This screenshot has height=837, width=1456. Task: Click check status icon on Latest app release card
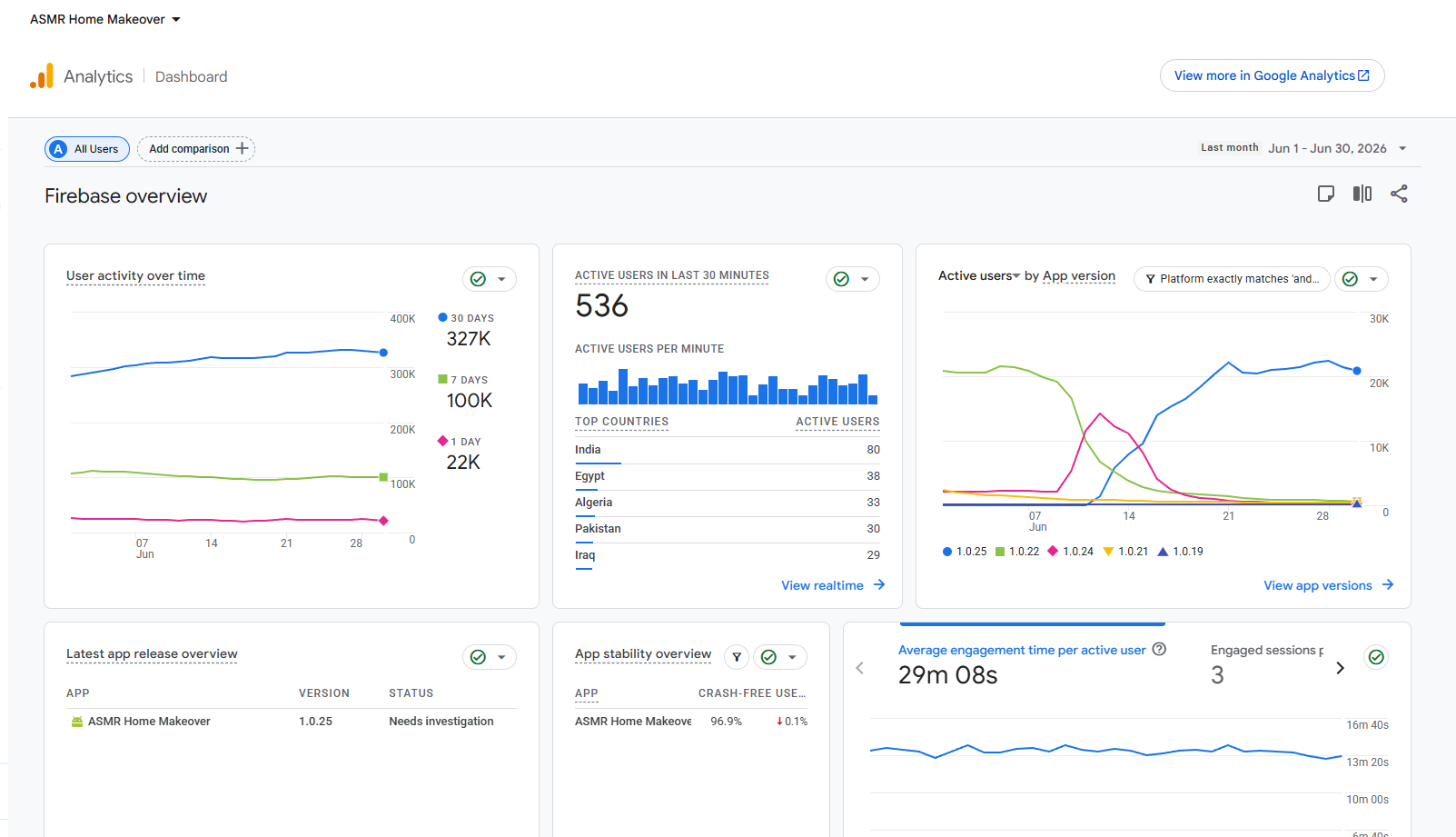point(478,657)
